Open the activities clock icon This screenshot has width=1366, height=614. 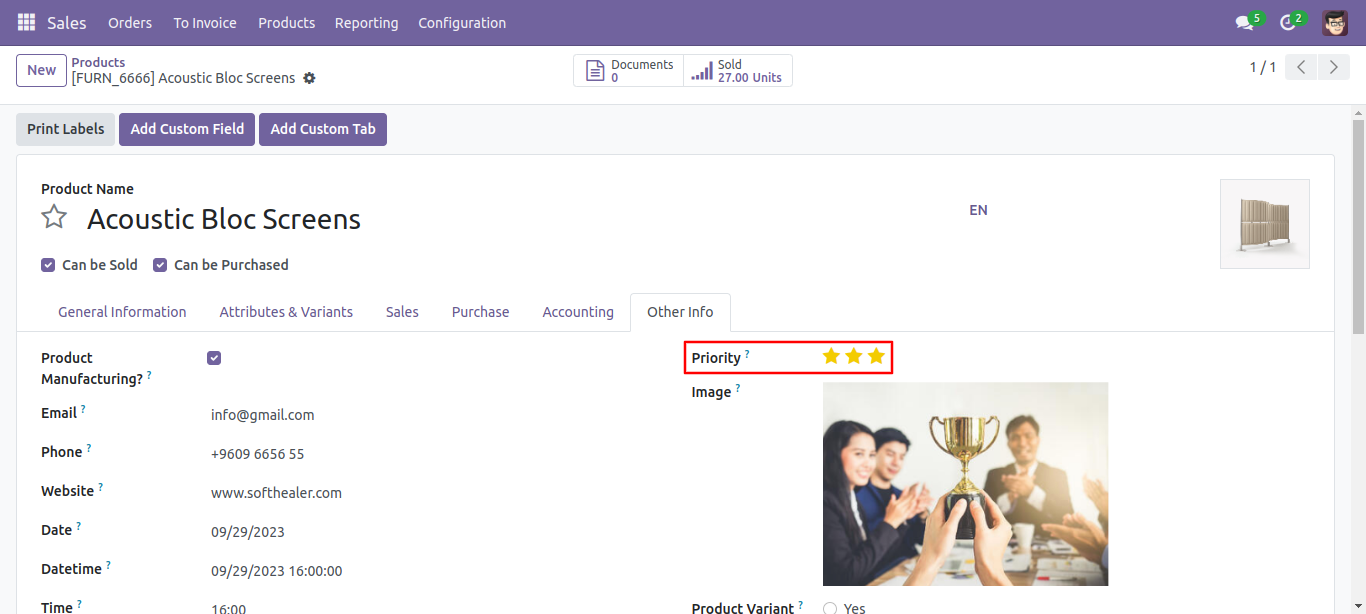pyautogui.click(x=1288, y=22)
